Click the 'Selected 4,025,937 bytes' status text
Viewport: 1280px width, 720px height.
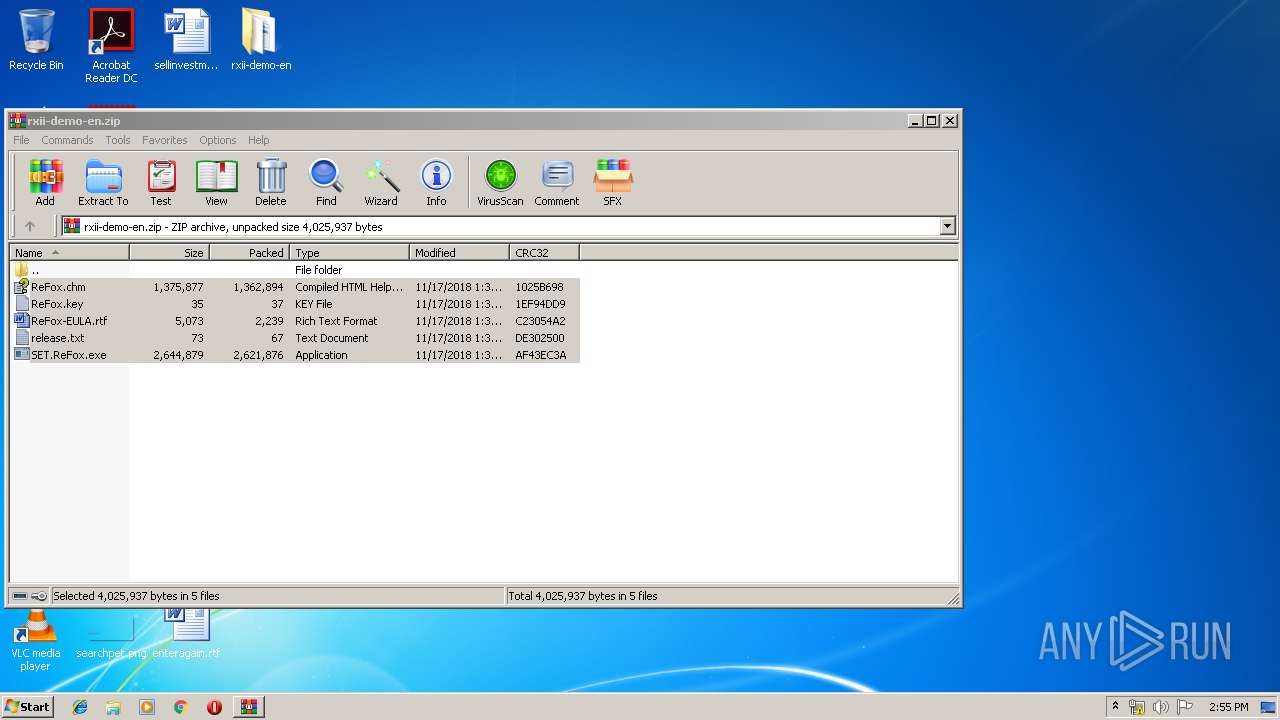point(136,596)
